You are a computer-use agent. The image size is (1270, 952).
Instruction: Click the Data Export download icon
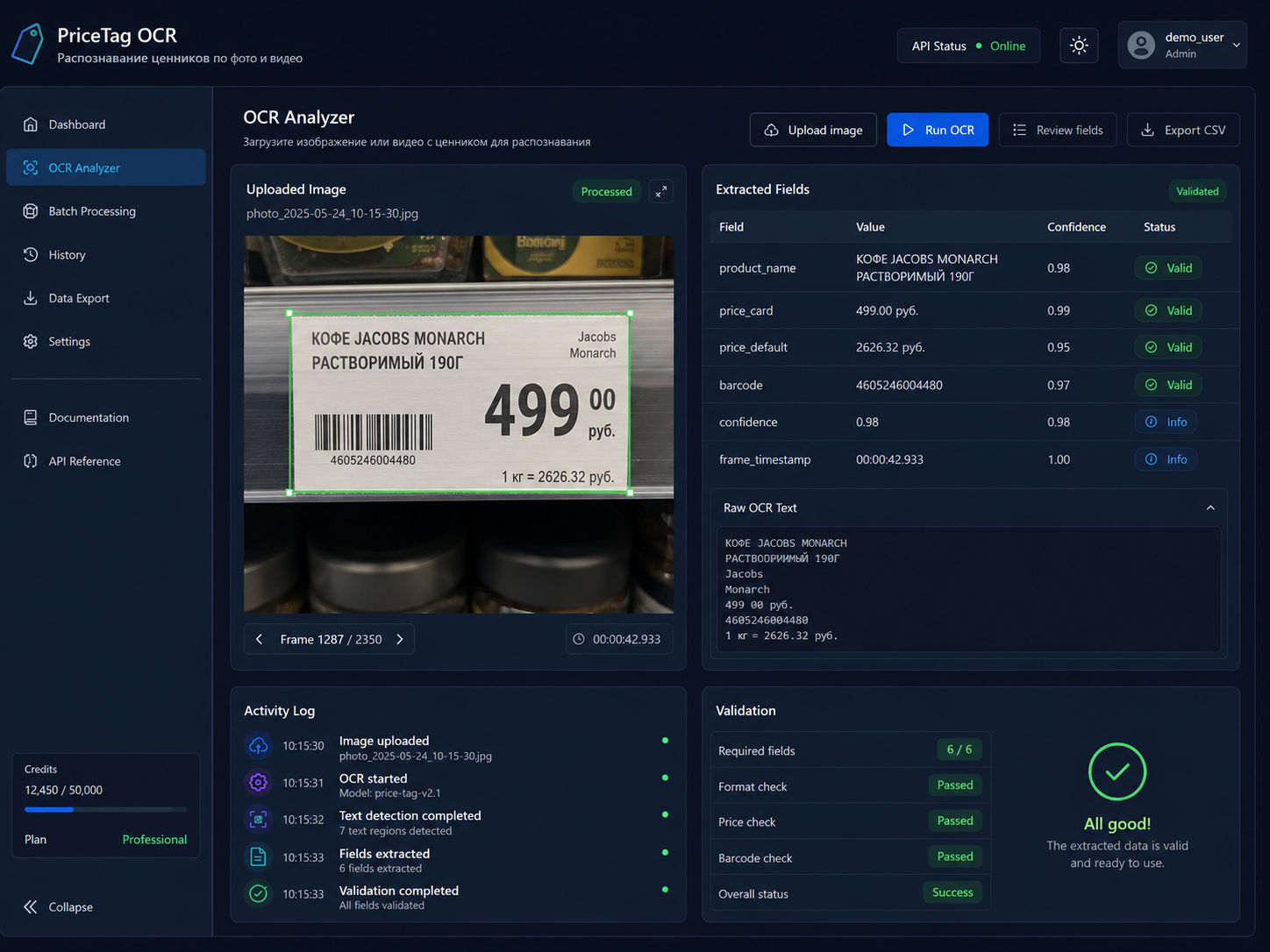[31, 298]
